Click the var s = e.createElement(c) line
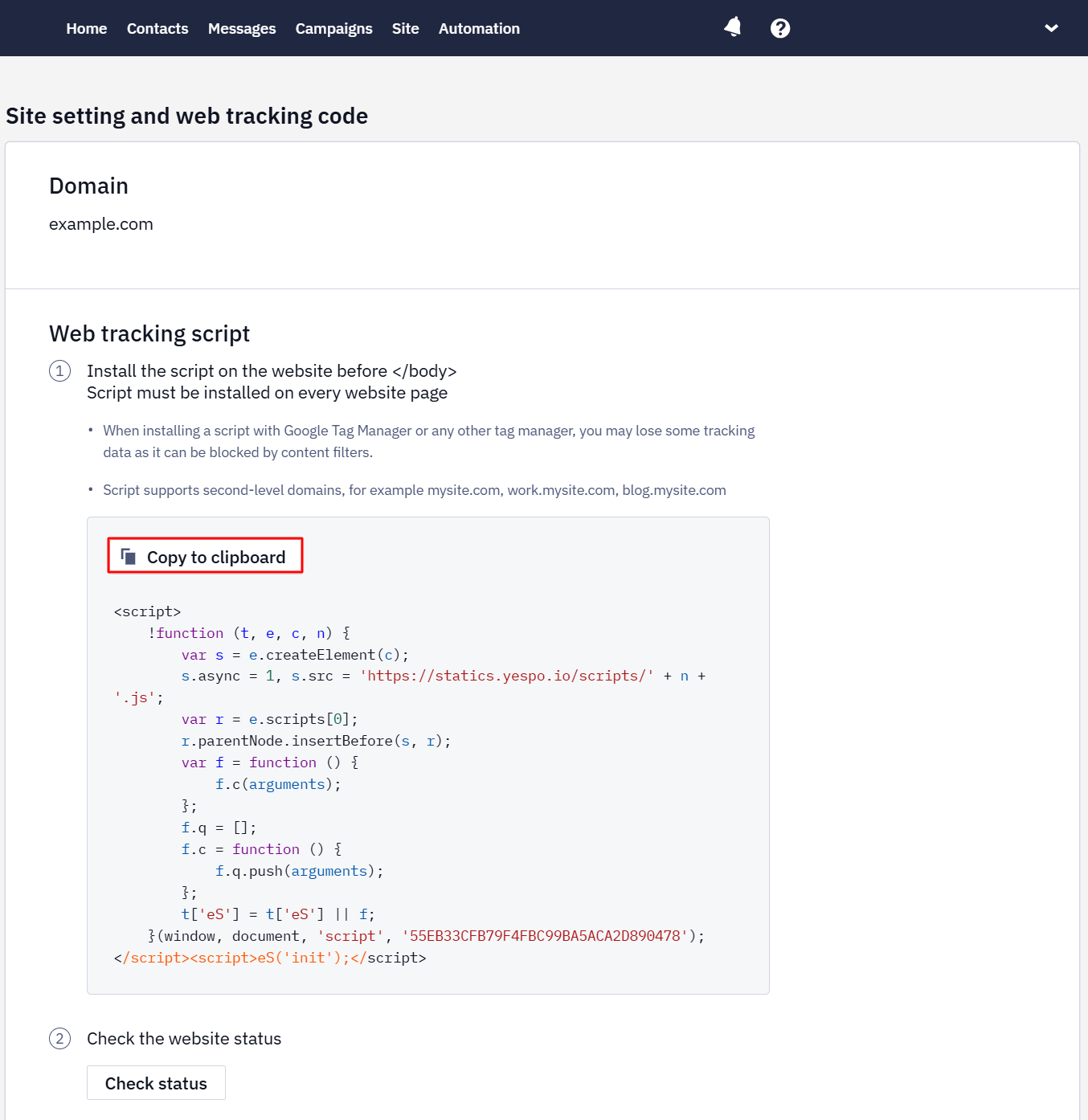Viewport: 1088px width, 1120px height. point(295,655)
